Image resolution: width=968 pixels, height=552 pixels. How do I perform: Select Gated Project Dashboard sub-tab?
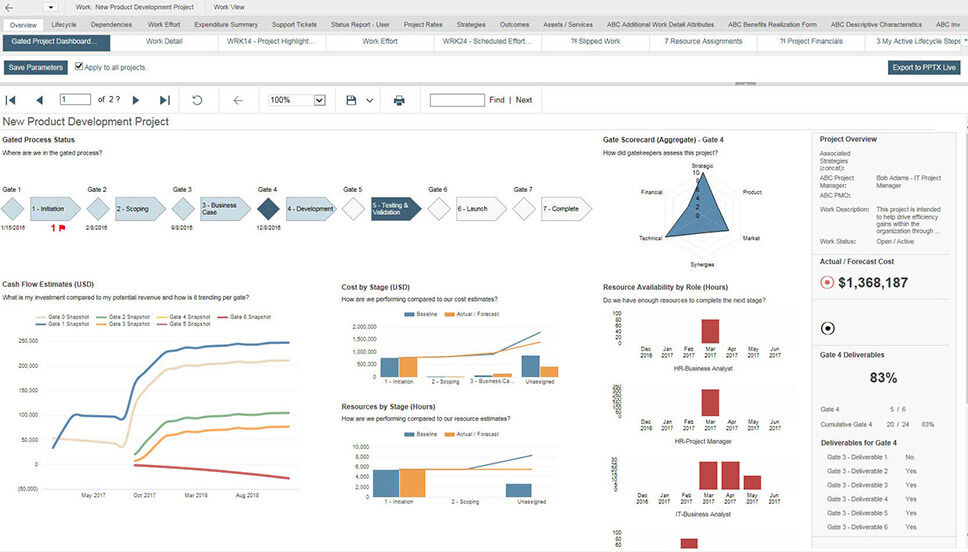point(56,42)
